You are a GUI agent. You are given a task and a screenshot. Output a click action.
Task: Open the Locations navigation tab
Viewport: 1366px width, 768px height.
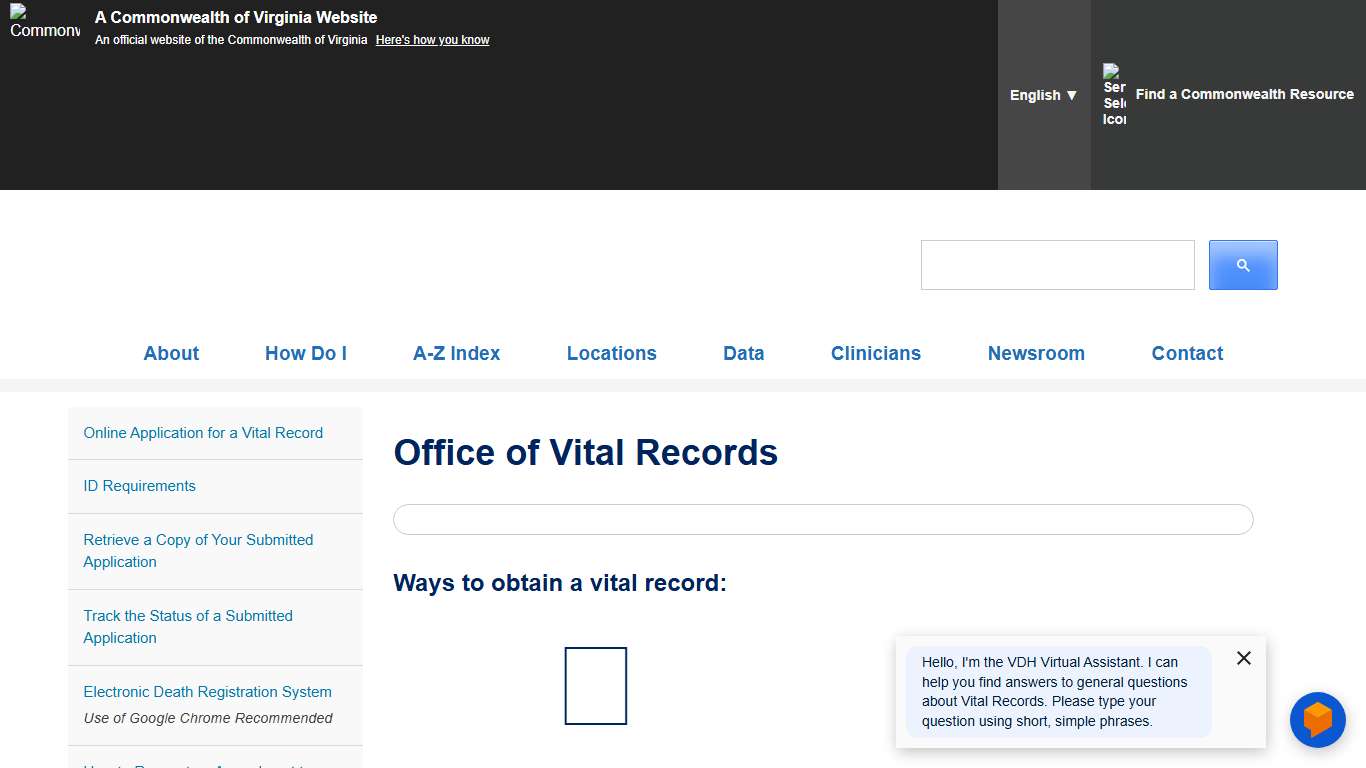611,353
